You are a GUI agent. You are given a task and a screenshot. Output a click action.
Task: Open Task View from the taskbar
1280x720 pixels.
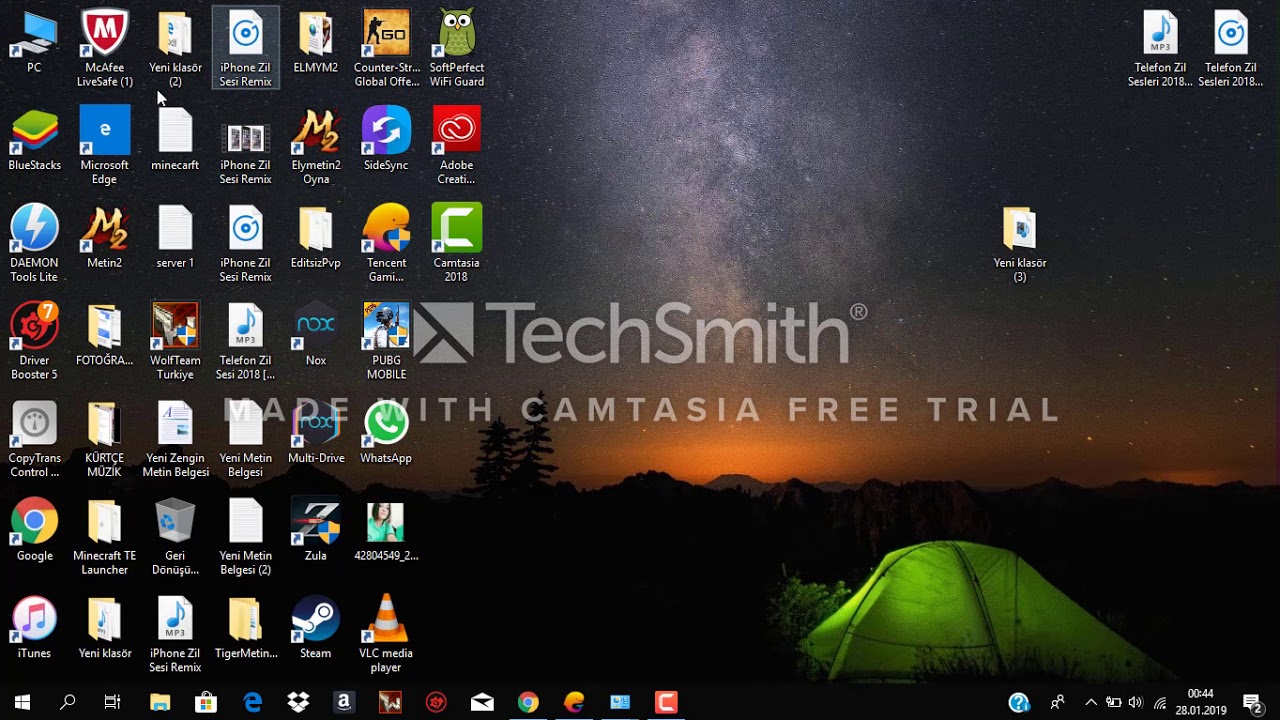[x=112, y=703]
